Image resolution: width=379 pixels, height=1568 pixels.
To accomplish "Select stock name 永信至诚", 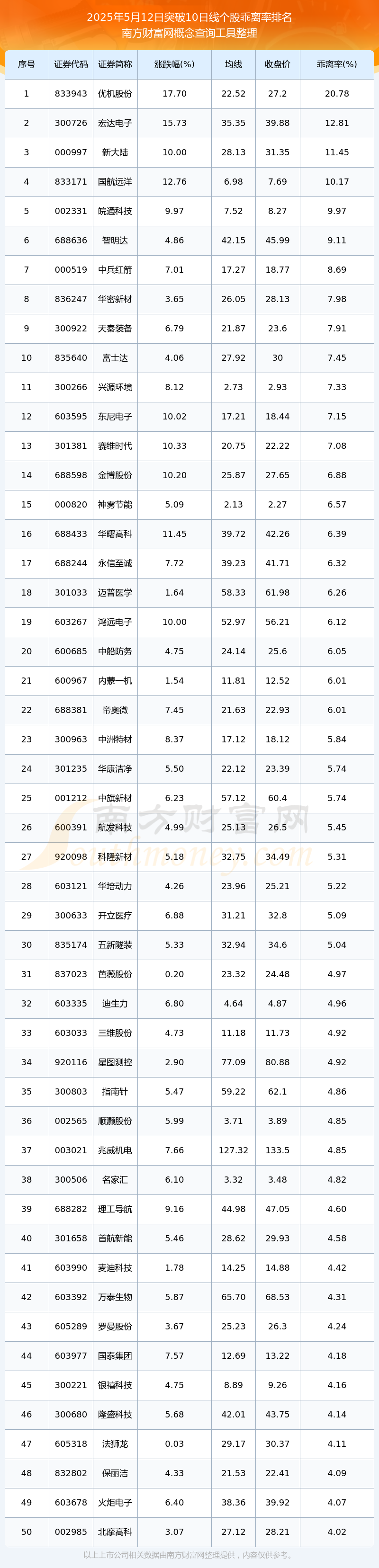I will click(x=115, y=563).
